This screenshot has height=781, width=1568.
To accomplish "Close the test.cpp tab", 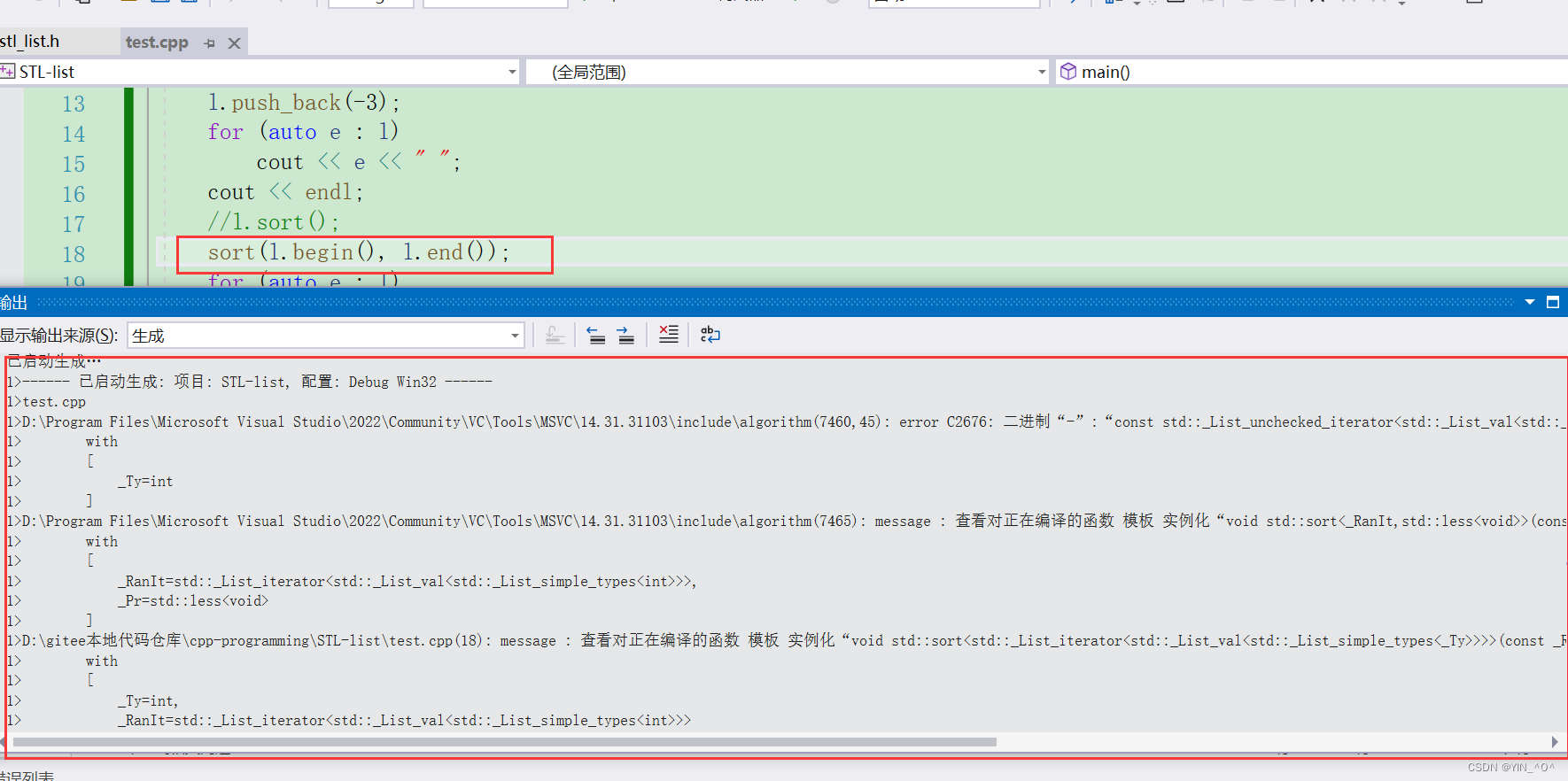I will (x=235, y=43).
